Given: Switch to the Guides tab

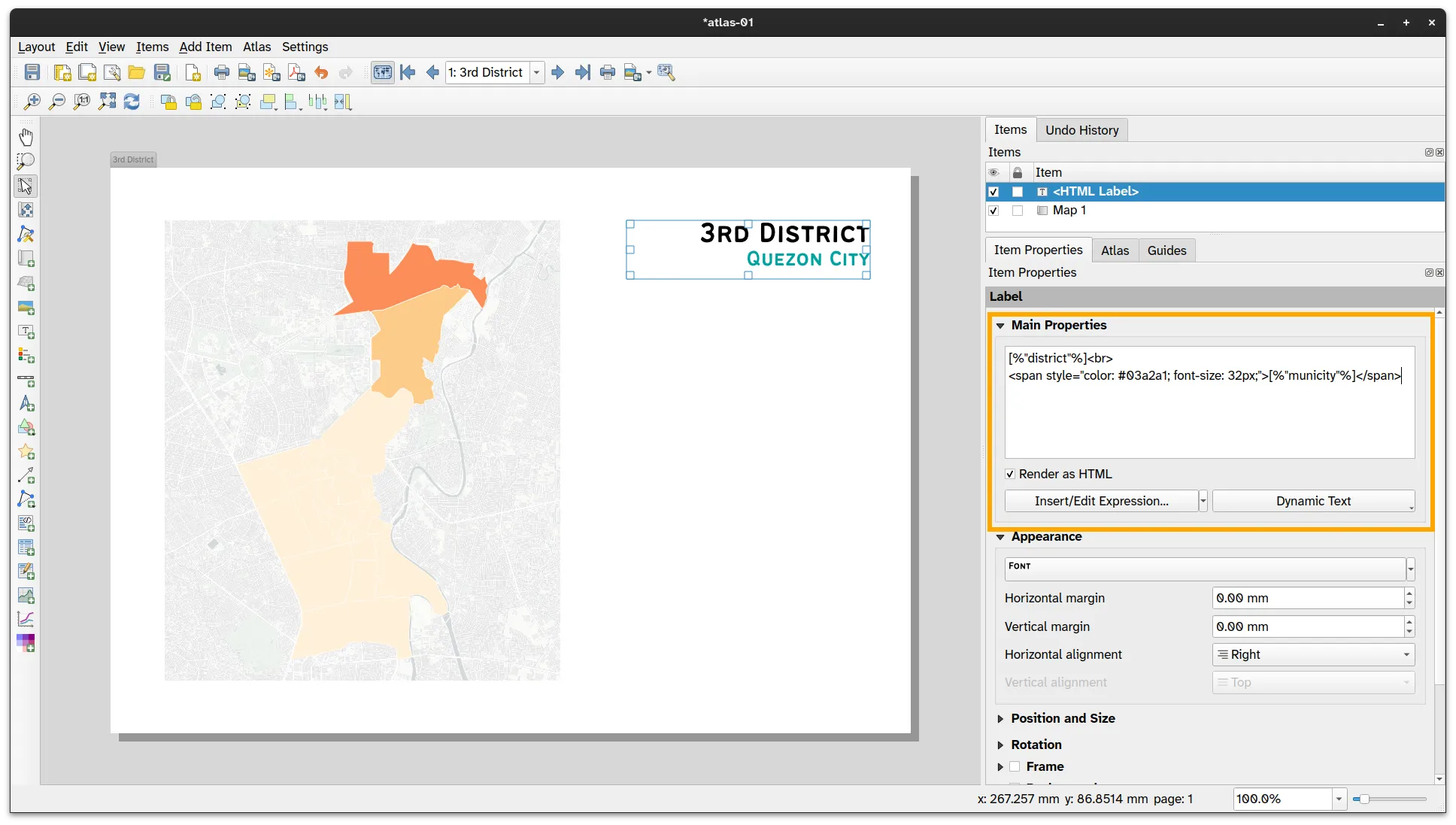Looking at the screenshot, I should point(1166,250).
